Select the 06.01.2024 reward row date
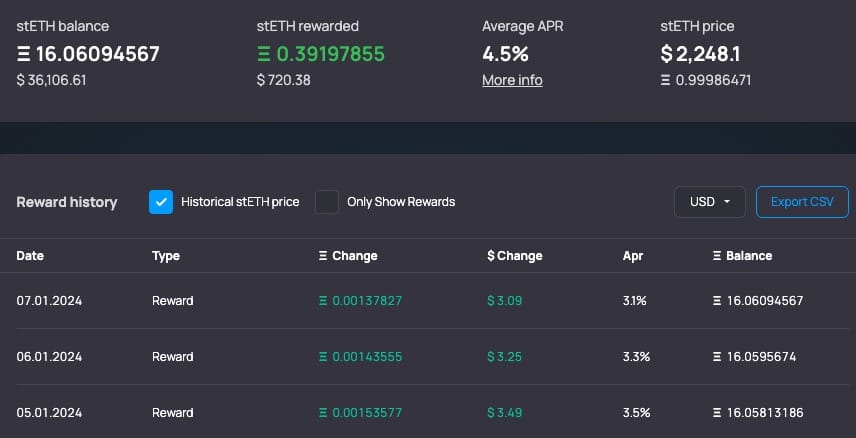This screenshot has width=856, height=438. pos(49,357)
